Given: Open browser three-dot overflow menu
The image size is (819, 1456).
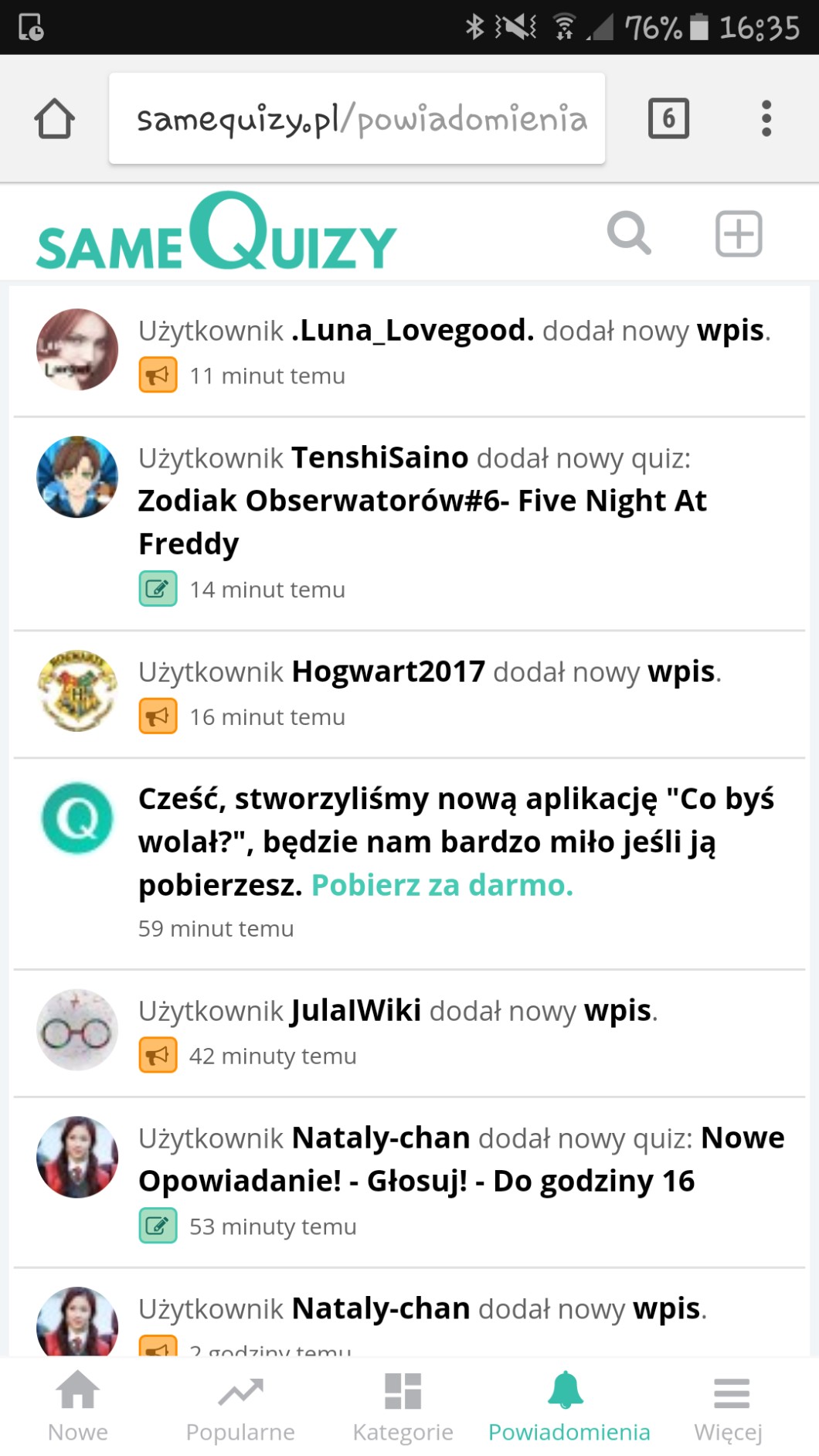Looking at the screenshot, I should (x=766, y=118).
